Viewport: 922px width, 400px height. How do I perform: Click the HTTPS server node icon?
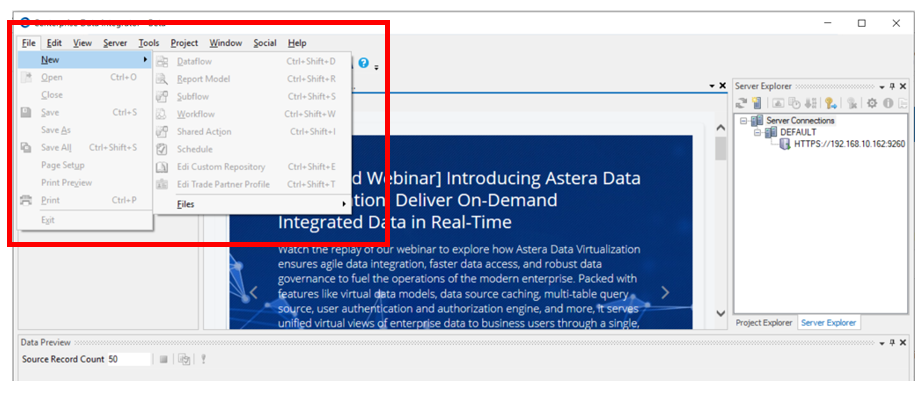pos(785,145)
